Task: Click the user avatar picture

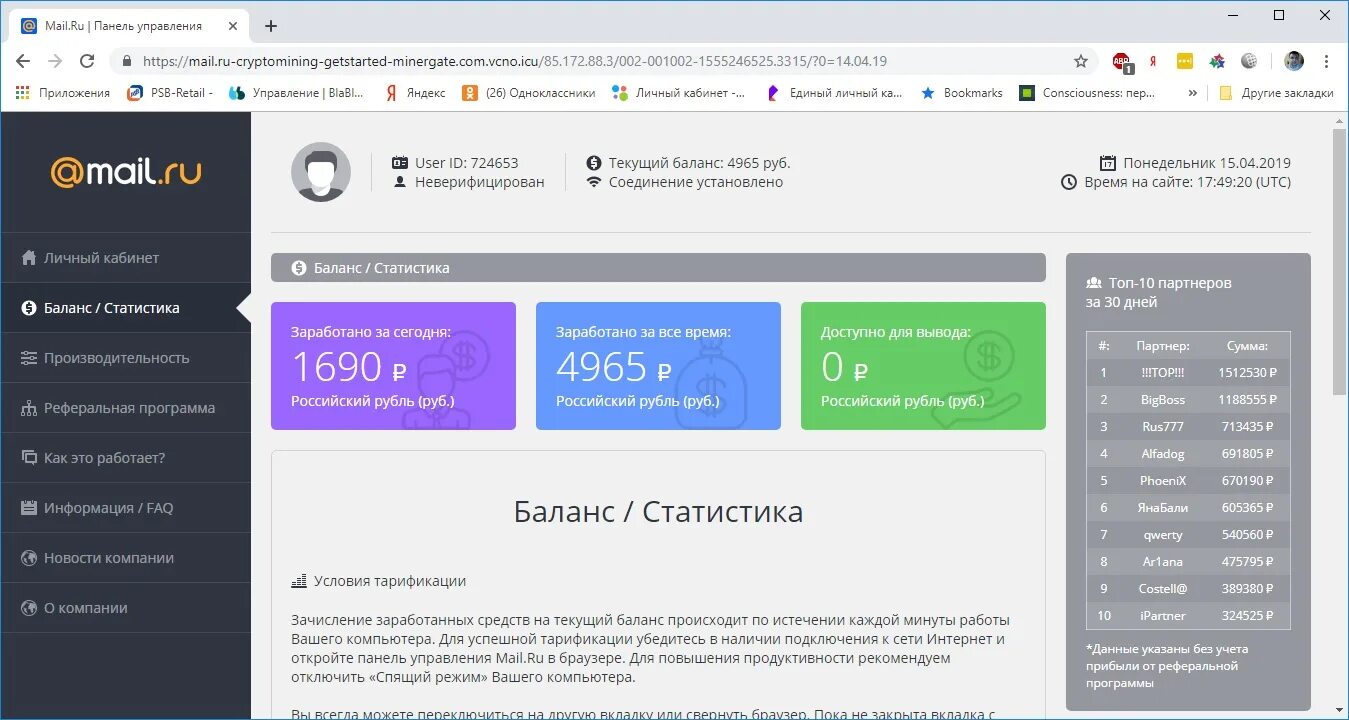Action: coord(321,172)
